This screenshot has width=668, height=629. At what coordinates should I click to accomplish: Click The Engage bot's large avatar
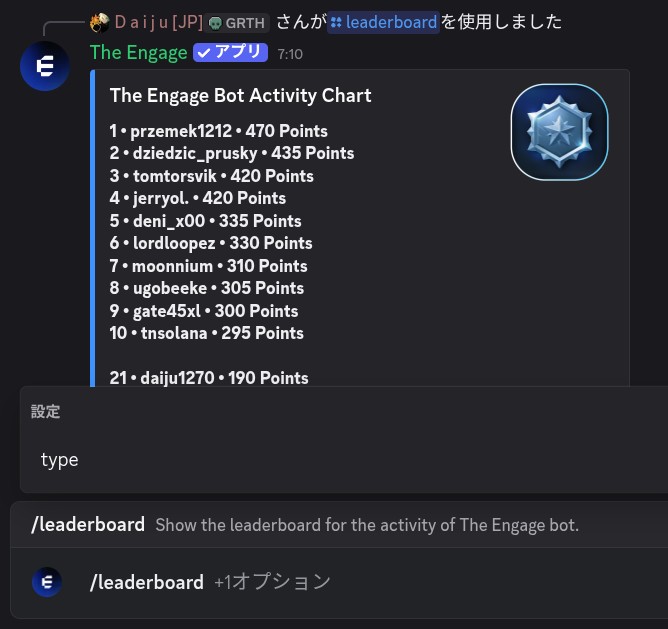coord(45,67)
